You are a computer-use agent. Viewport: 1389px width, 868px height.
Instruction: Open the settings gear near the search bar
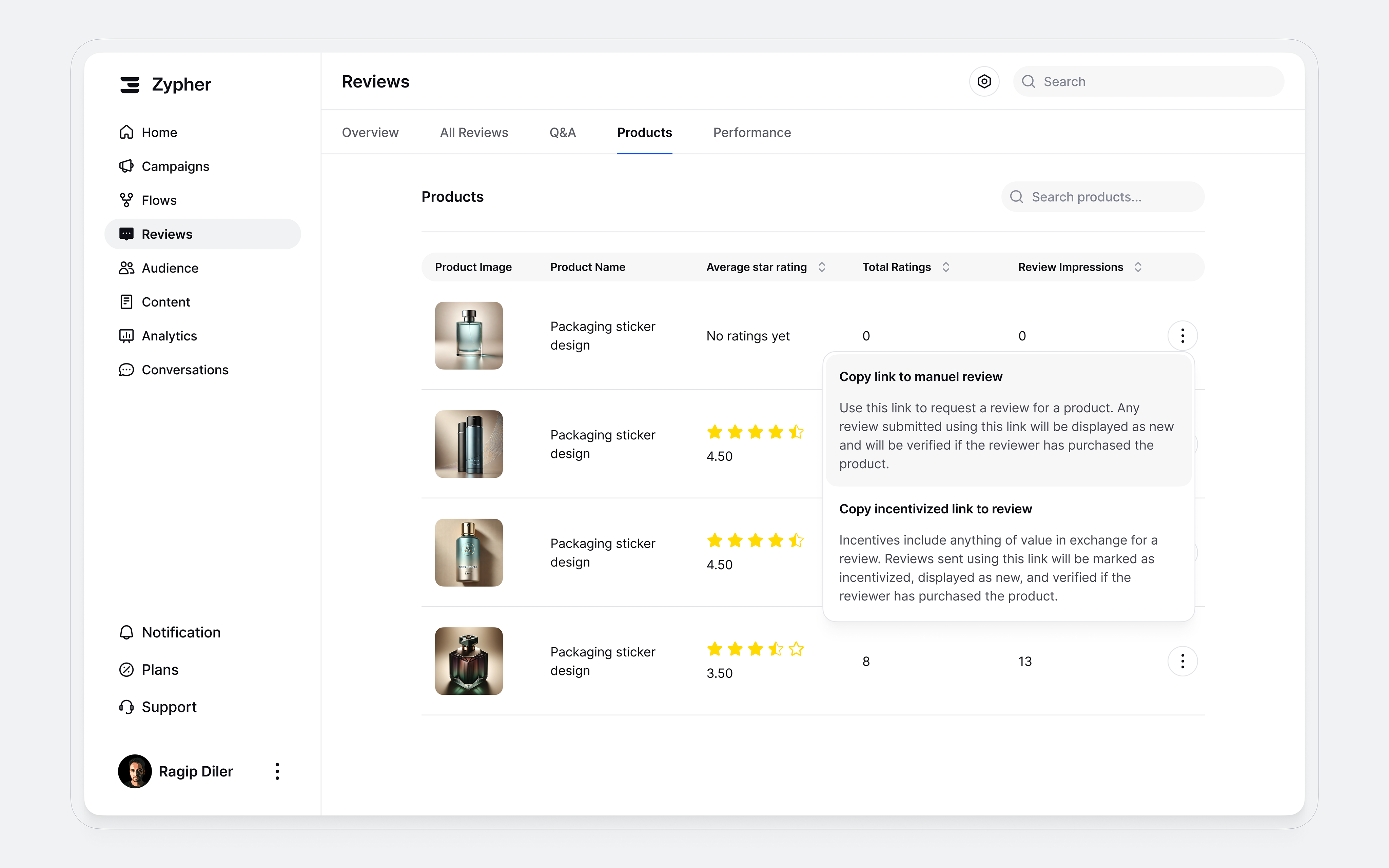coord(984,81)
